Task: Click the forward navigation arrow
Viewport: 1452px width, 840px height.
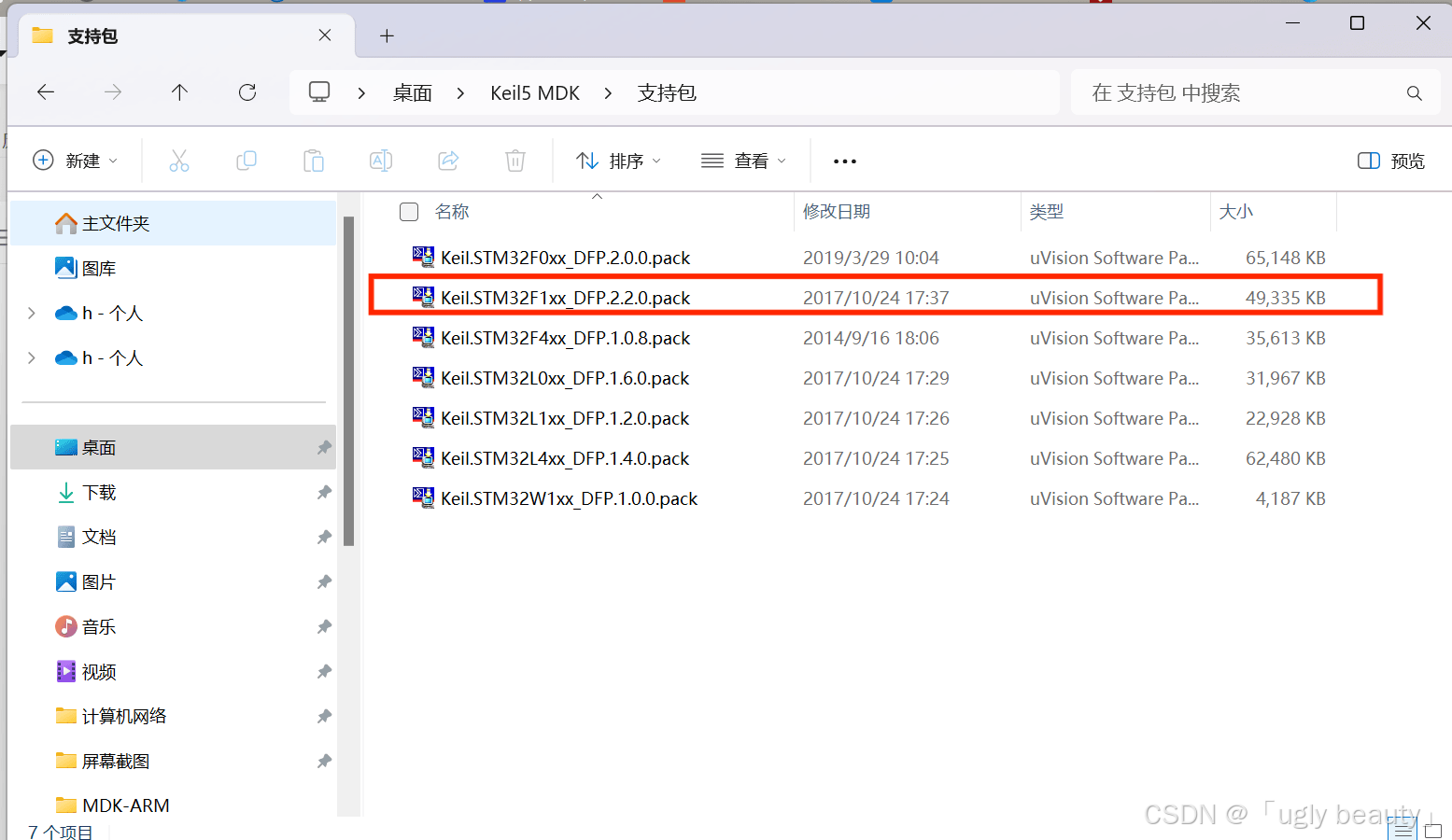Action: pos(113,91)
